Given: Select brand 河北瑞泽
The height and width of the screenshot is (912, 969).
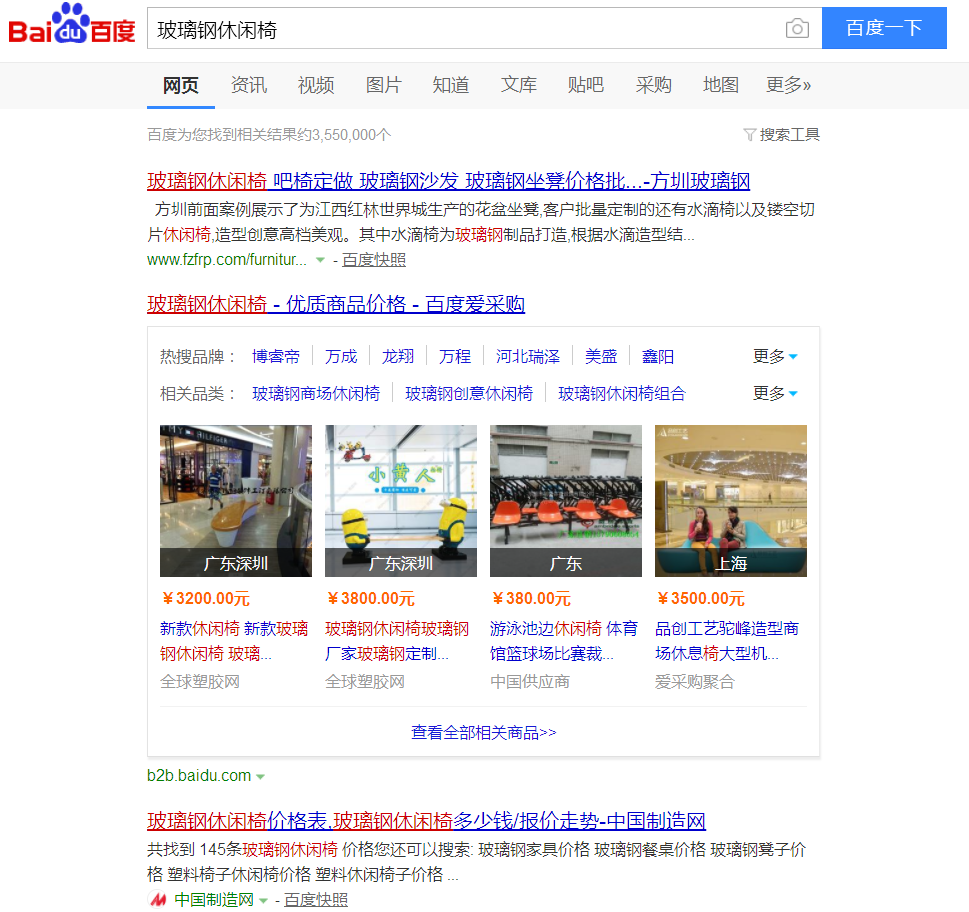Looking at the screenshot, I should (528, 357).
